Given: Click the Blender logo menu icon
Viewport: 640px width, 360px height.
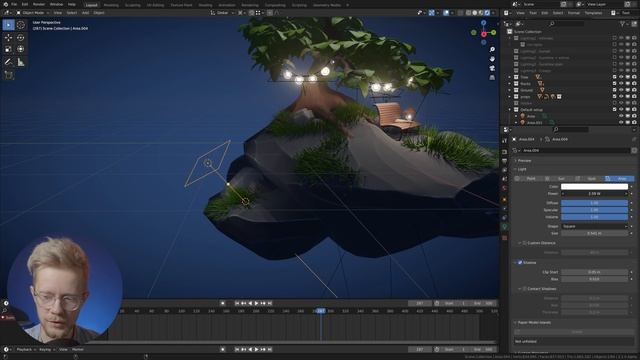Looking at the screenshot, I should point(5,4).
